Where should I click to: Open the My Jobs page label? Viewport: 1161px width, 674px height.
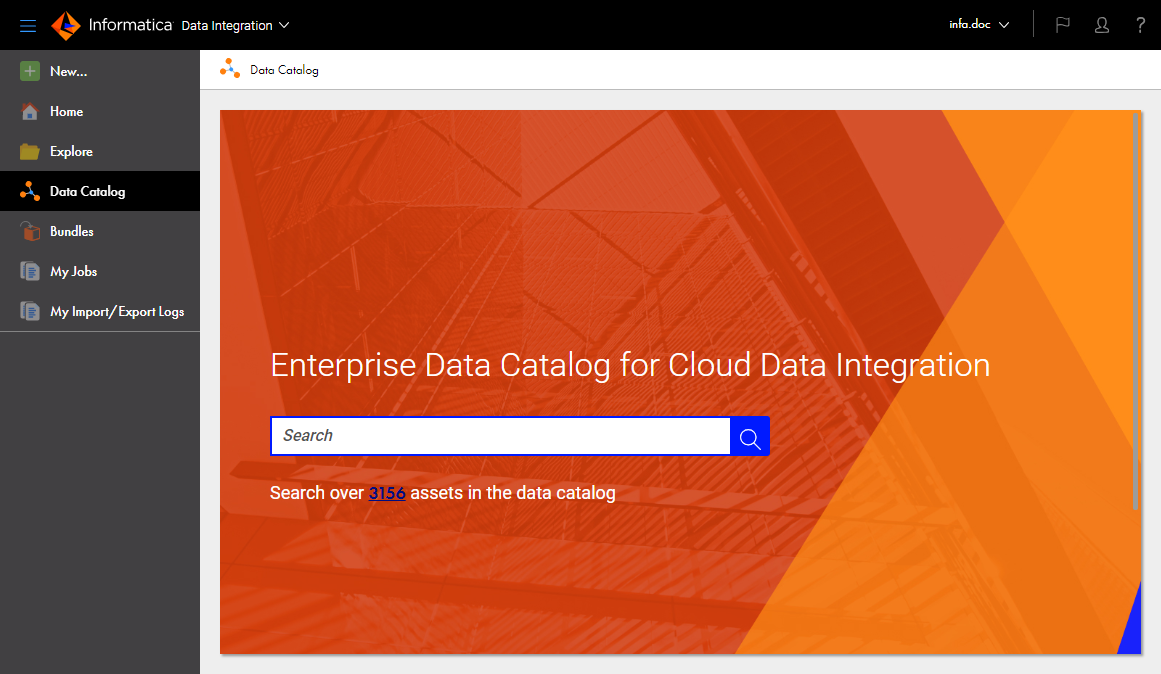73,271
